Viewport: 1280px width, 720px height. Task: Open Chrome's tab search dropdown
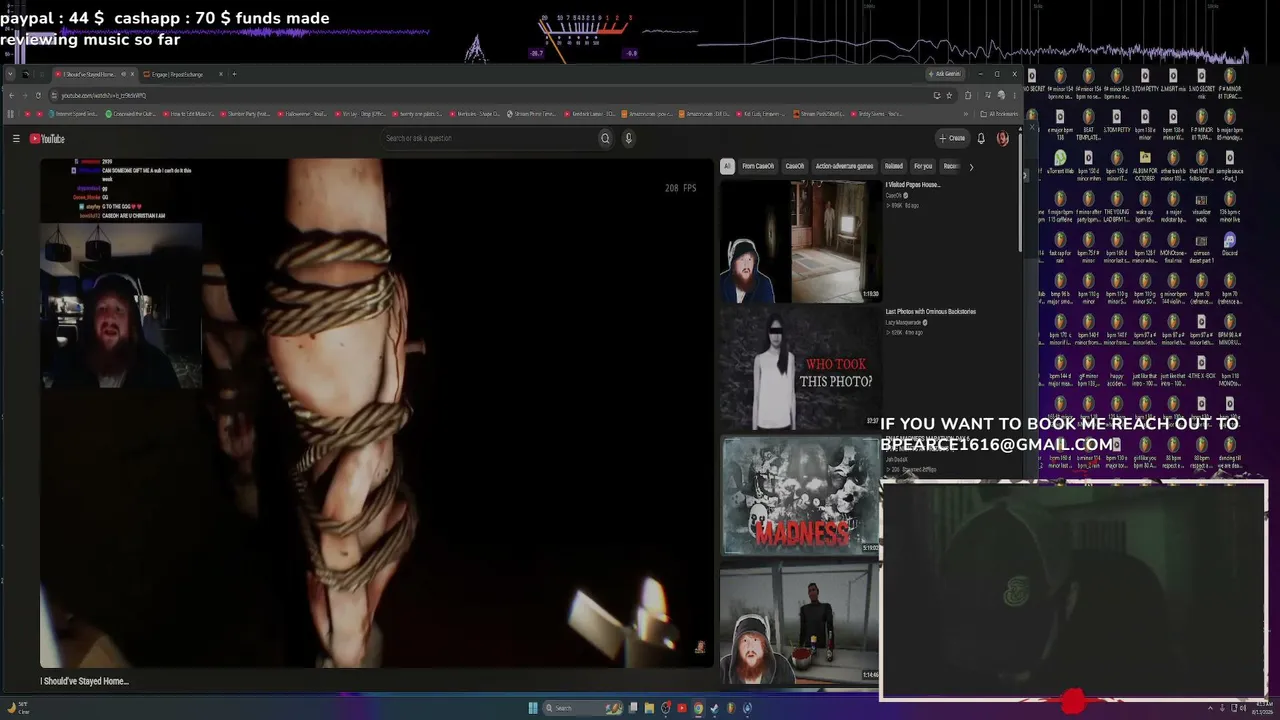[10, 74]
